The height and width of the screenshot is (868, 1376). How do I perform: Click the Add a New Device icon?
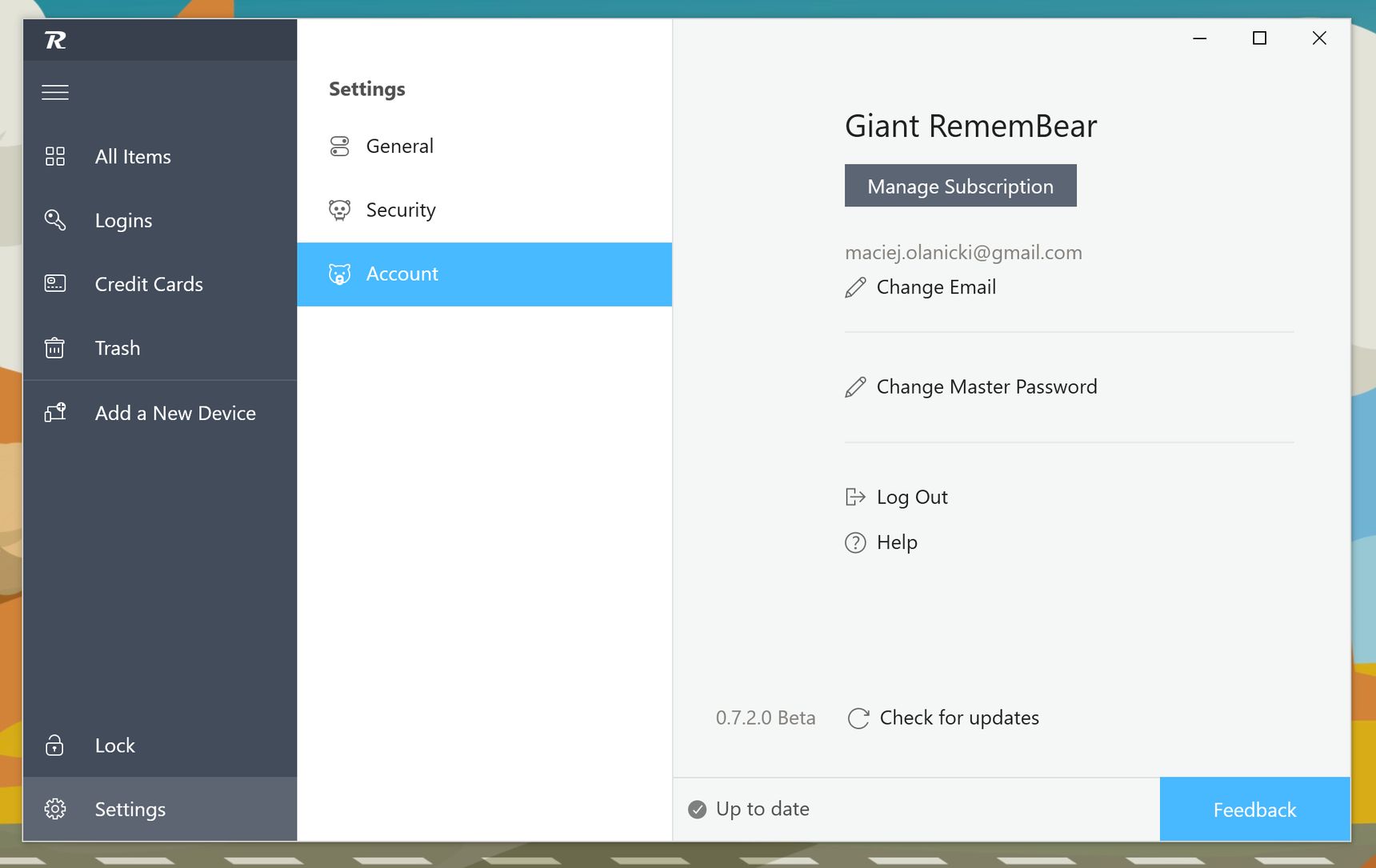[55, 412]
